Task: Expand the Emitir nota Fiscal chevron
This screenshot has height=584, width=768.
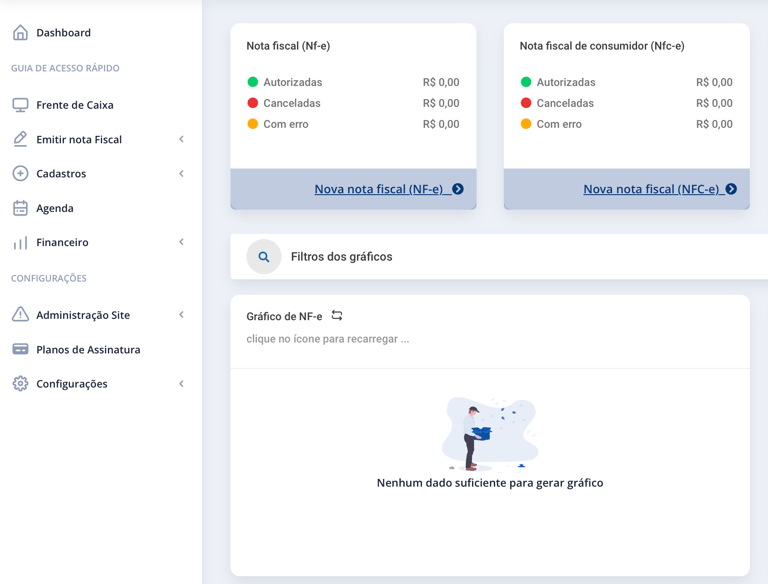Action: click(181, 139)
